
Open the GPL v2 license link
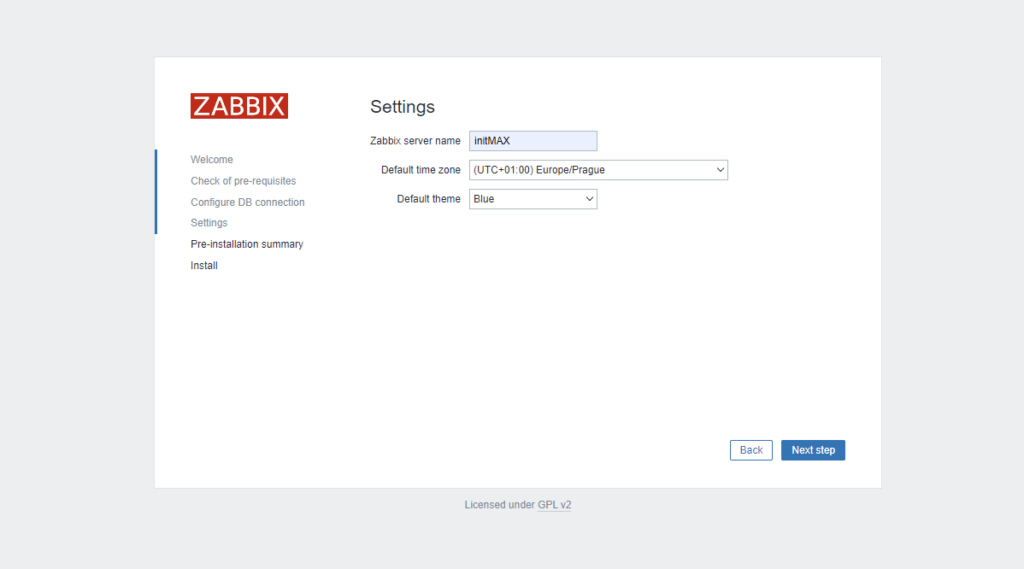(x=554, y=505)
